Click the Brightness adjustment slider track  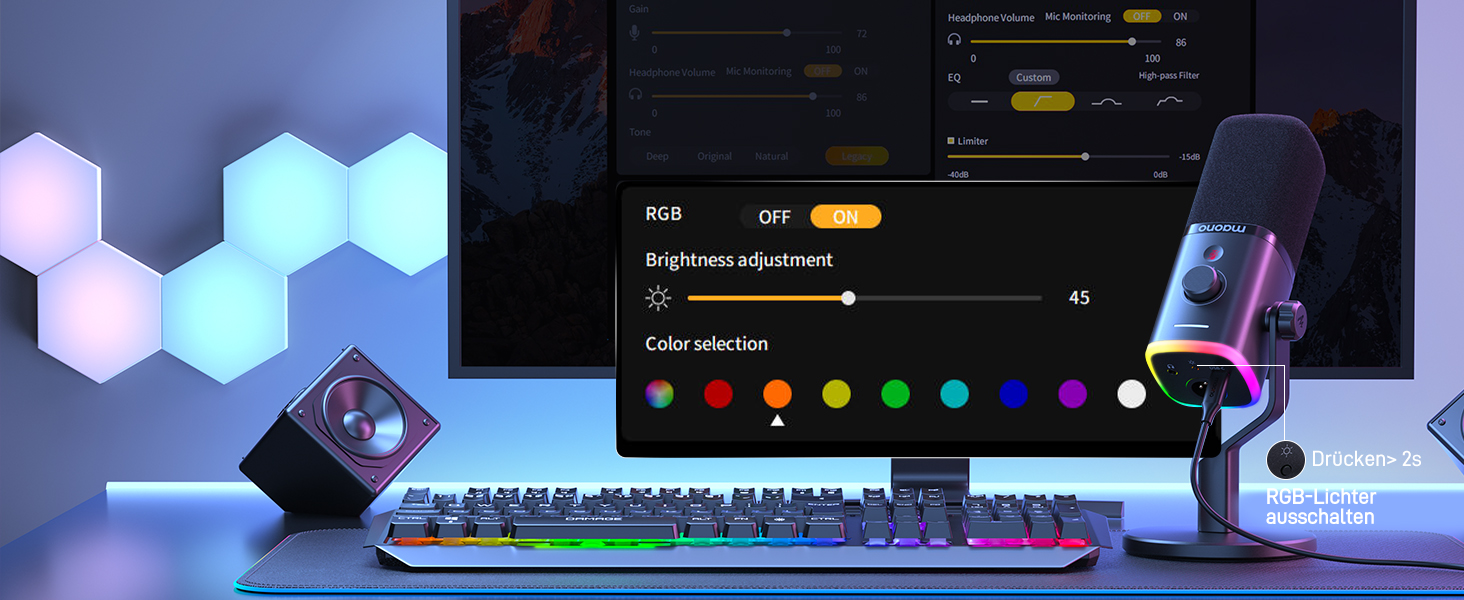coord(864,298)
